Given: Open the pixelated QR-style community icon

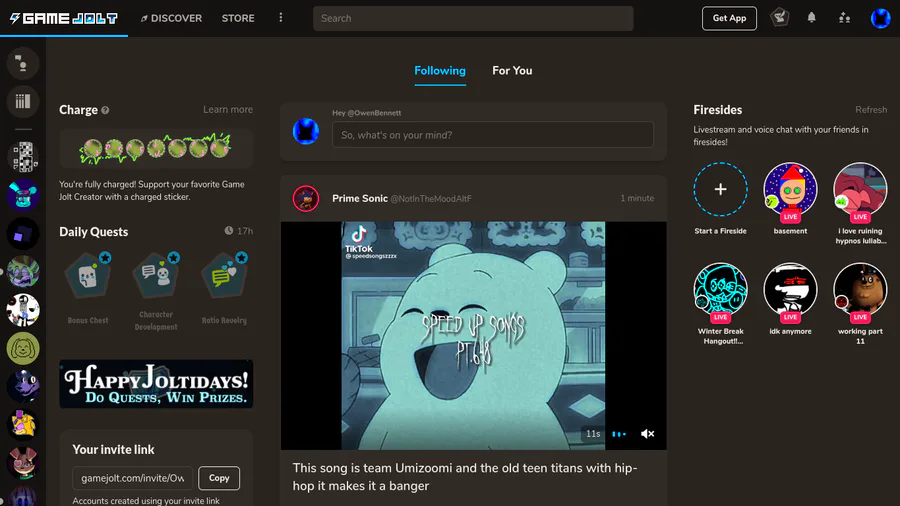Looking at the screenshot, I should 23,157.
